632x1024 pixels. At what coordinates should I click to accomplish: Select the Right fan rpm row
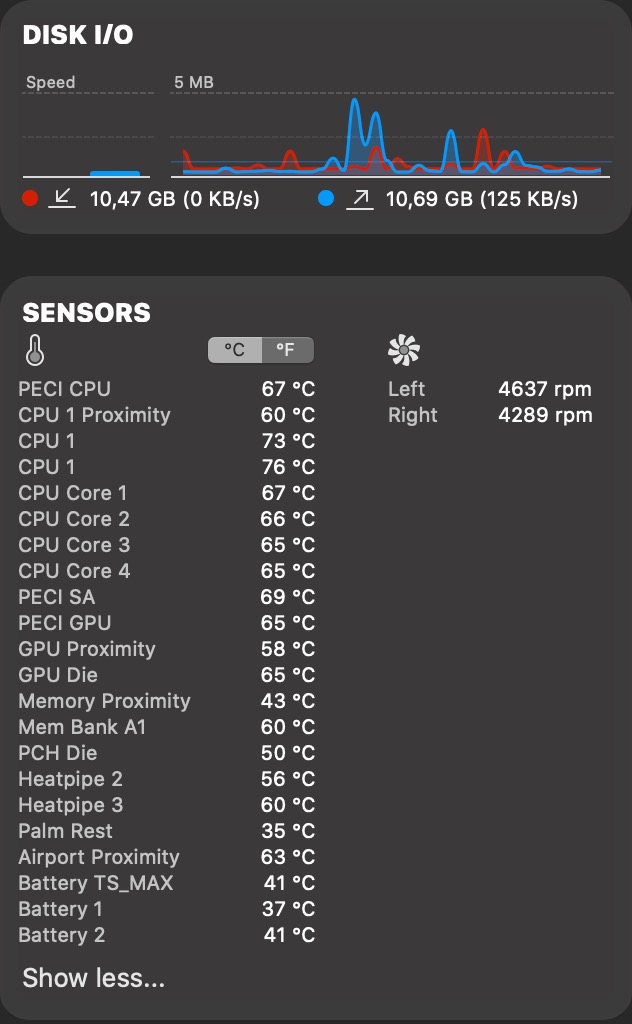point(490,415)
